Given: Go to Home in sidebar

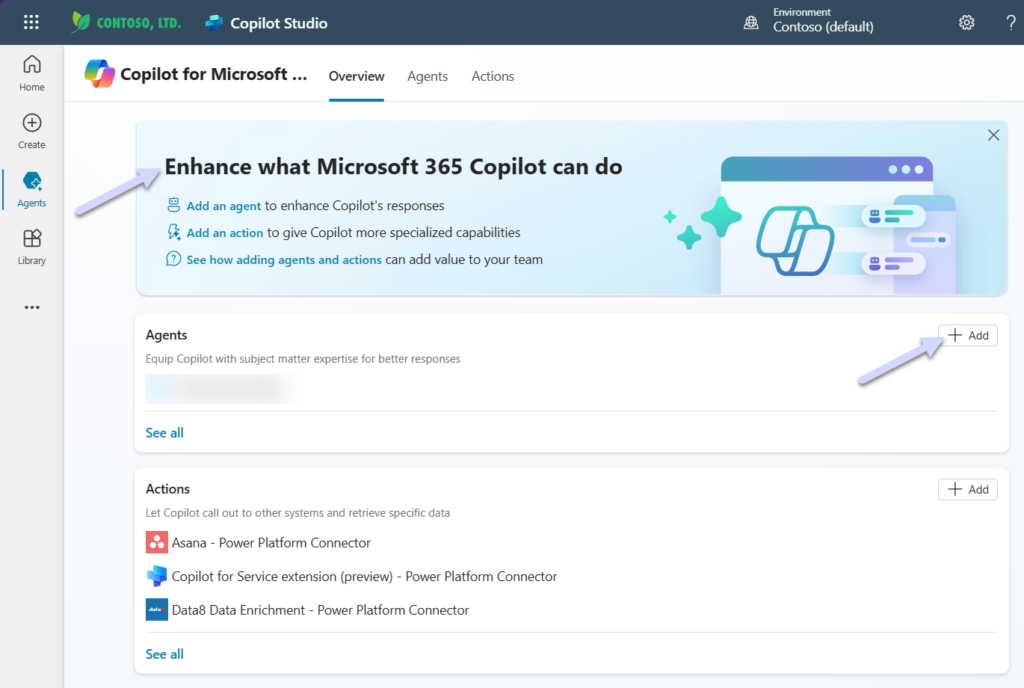Looking at the screenshot, I should point(31,73).
